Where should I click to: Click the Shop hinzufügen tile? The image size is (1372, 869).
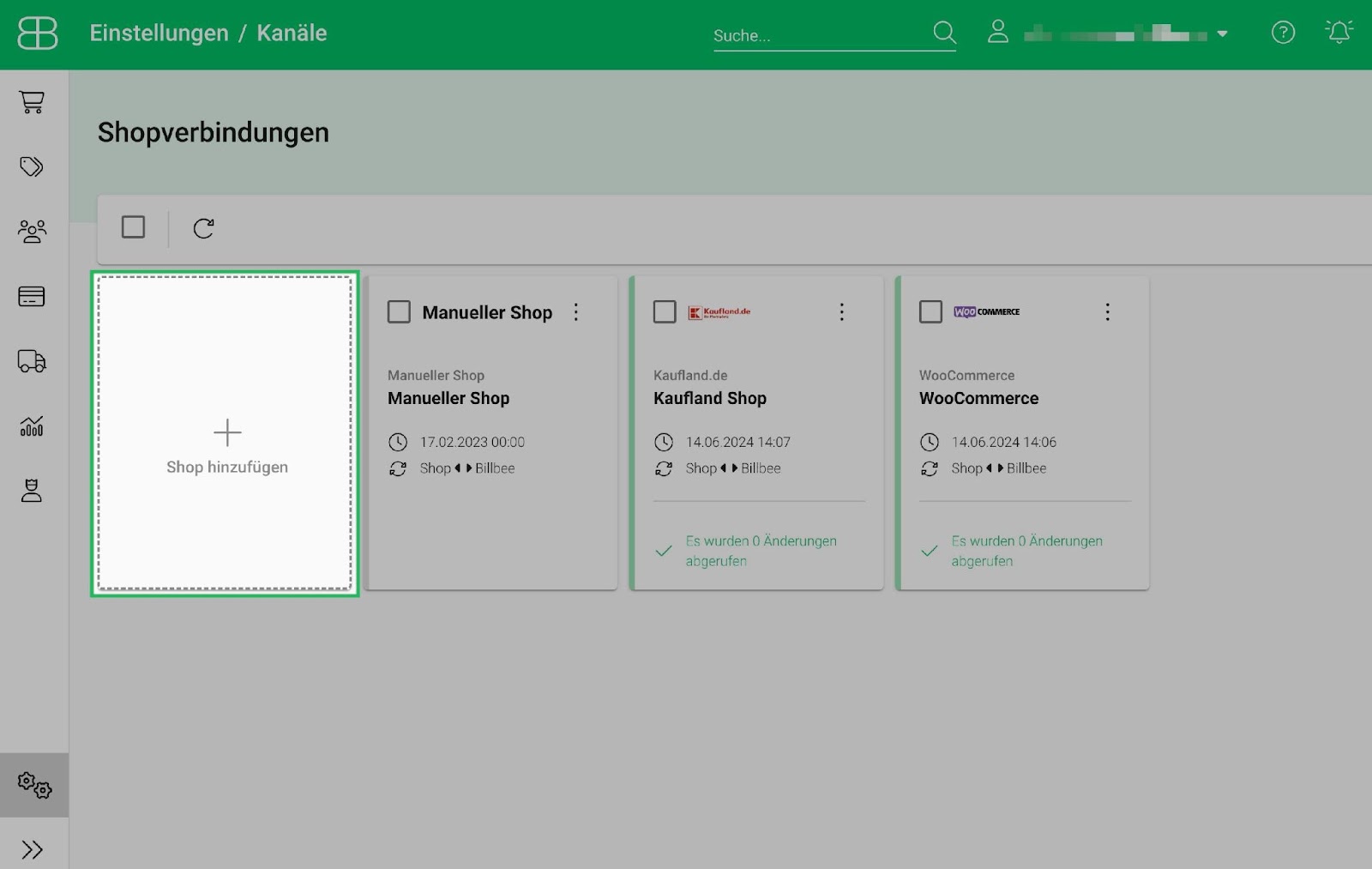pos(226,433)
